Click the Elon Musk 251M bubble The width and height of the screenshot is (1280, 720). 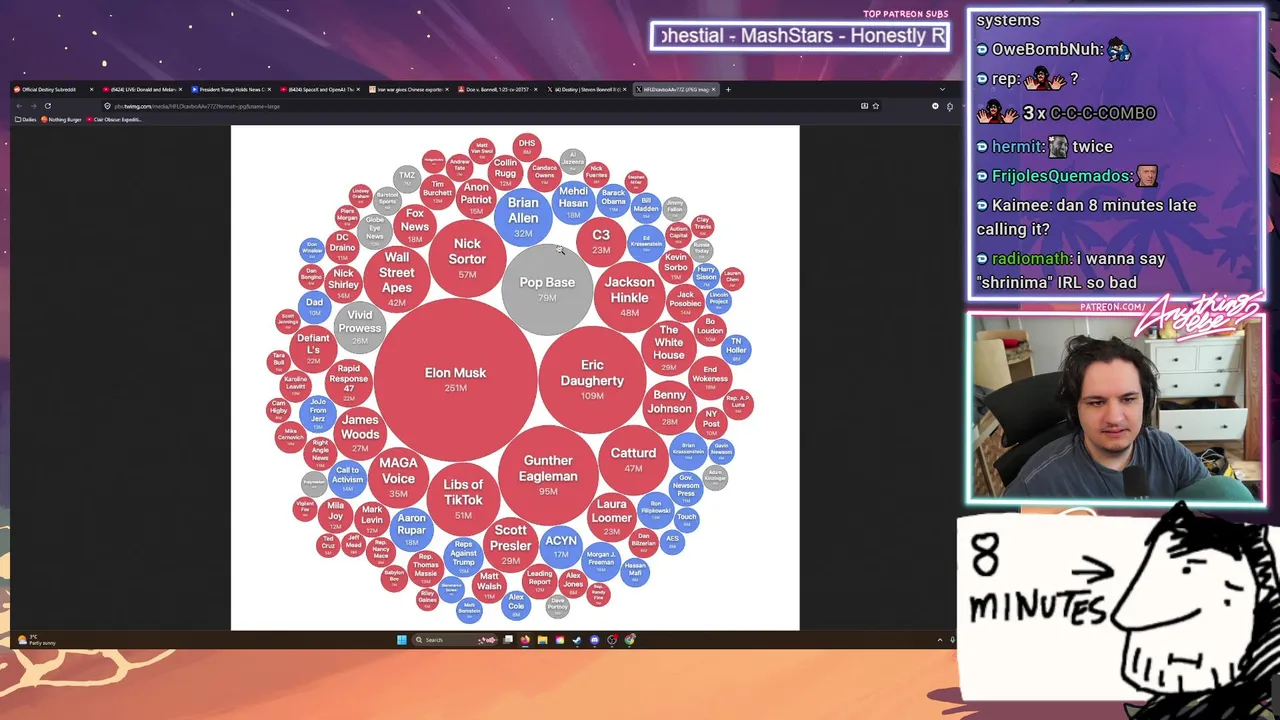pos(456,379)
